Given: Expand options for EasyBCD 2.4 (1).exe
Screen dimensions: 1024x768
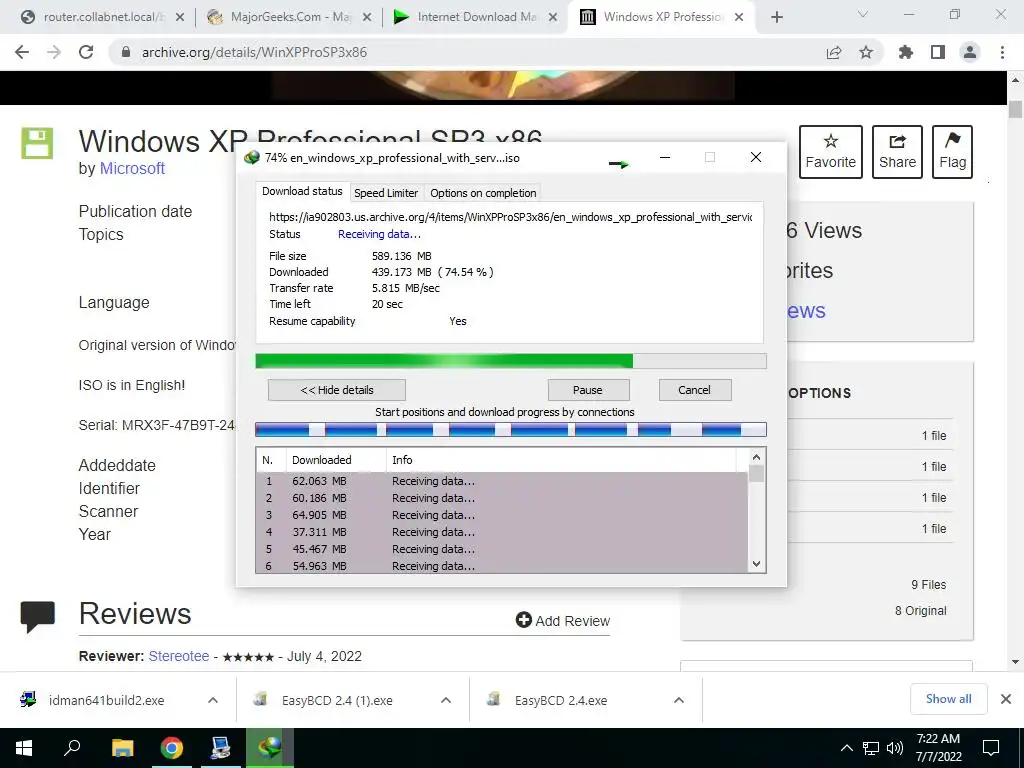Looking at the screenshot, I should click(446, 700).
